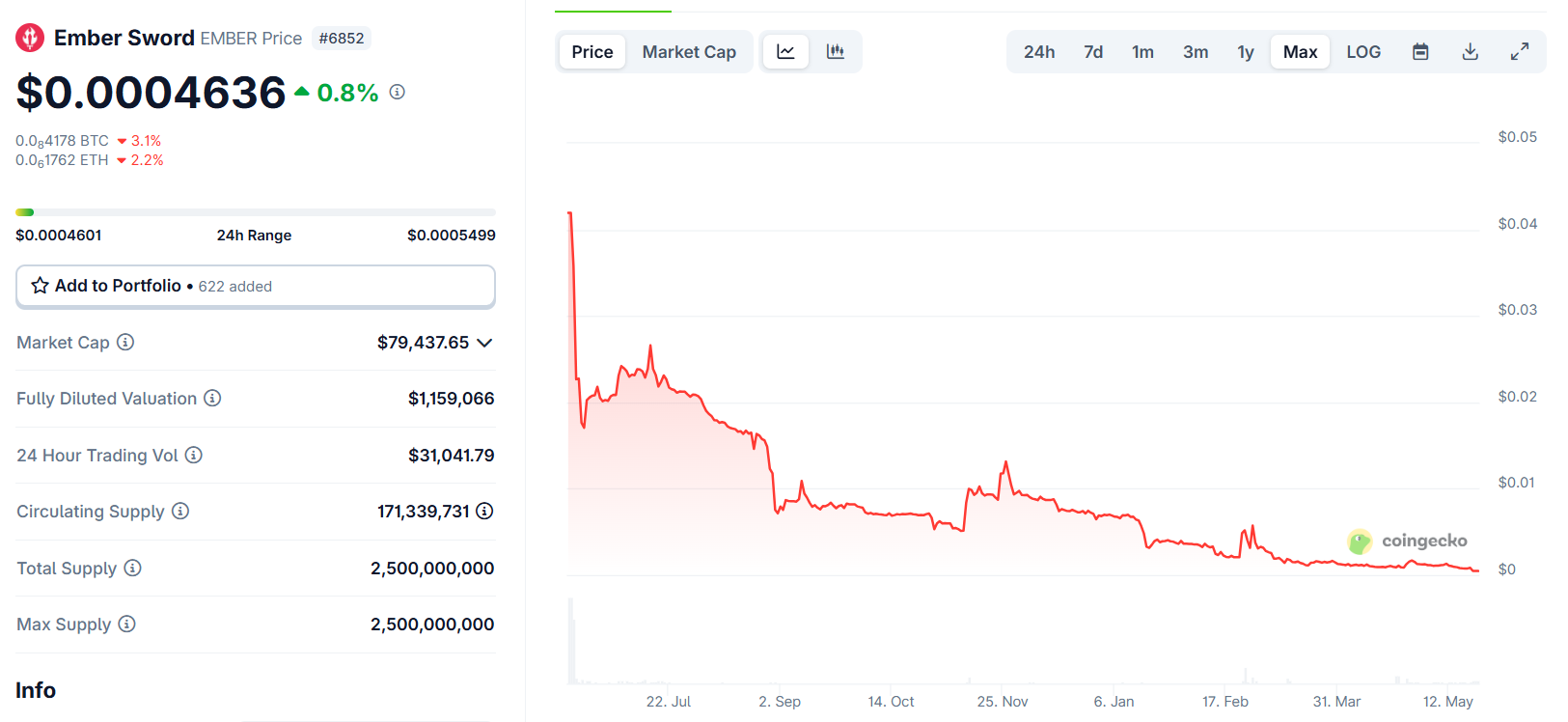
Task: Select the Market Cap chart tab
Action: pos(689,52)
